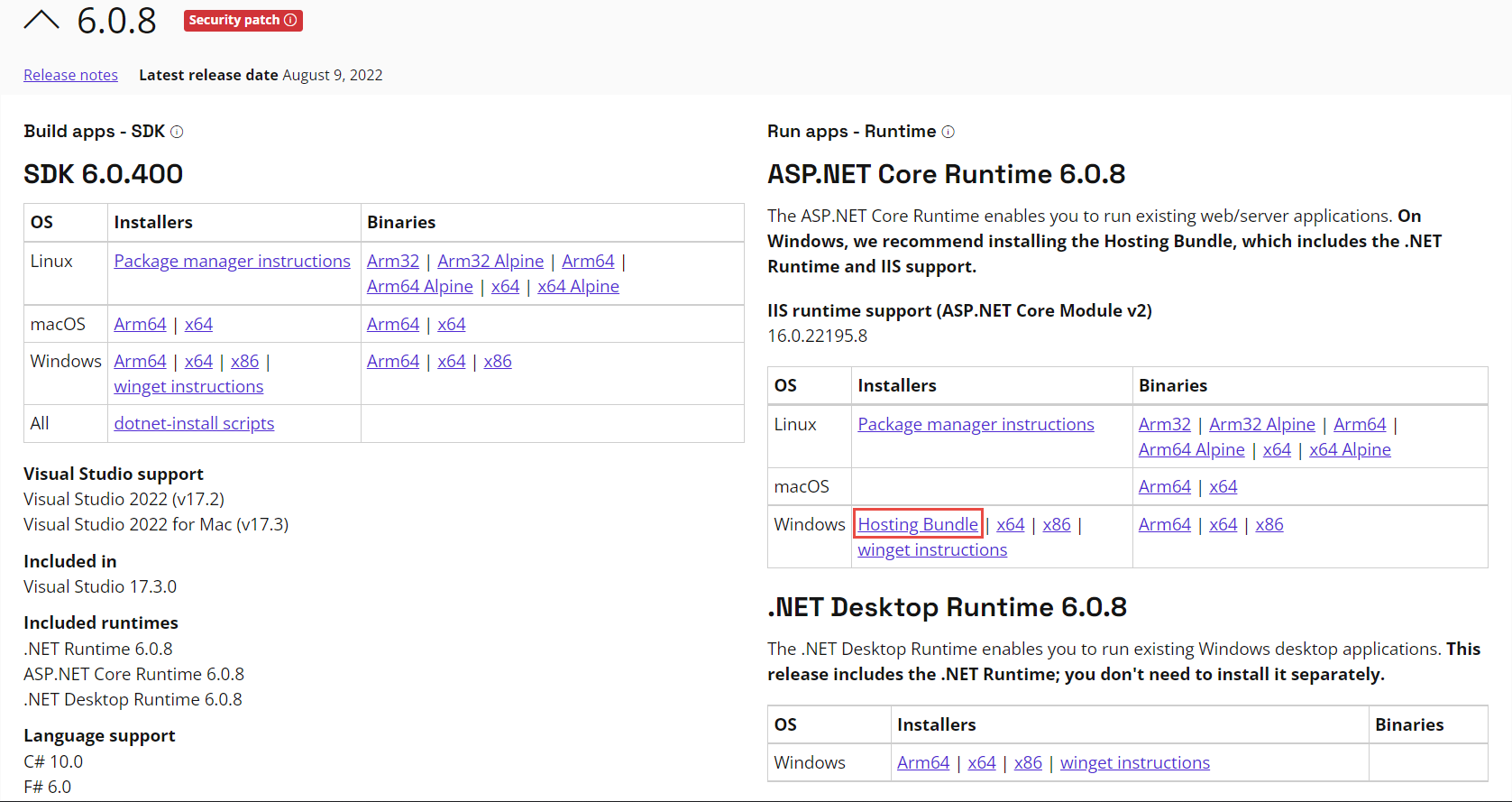Download .NET Desktop Runtime Windows Arm64 installer
Screen dimensions: 1512x802
(x=923, y=762)
